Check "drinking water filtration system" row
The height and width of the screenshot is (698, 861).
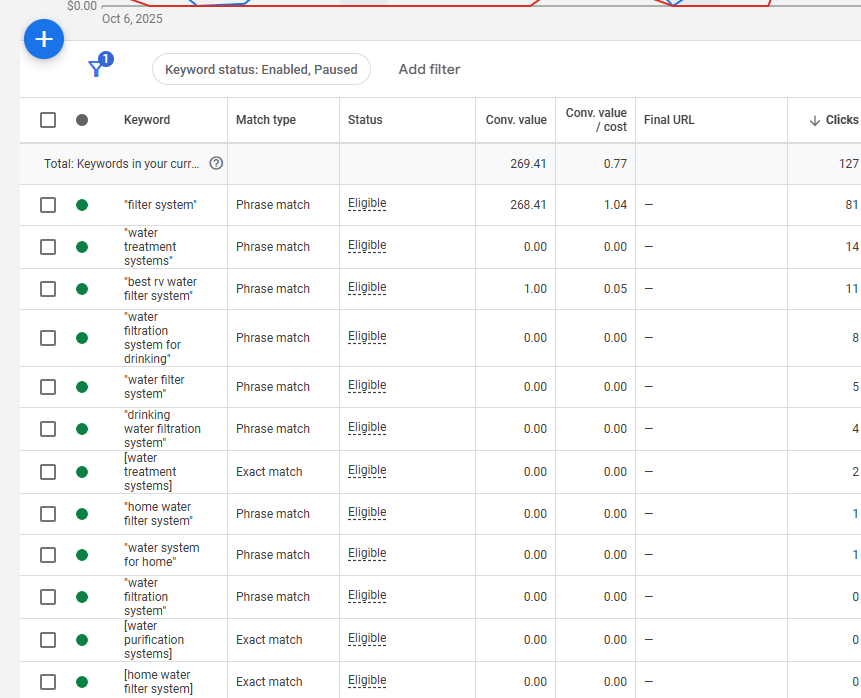click(x=48, y=429)
